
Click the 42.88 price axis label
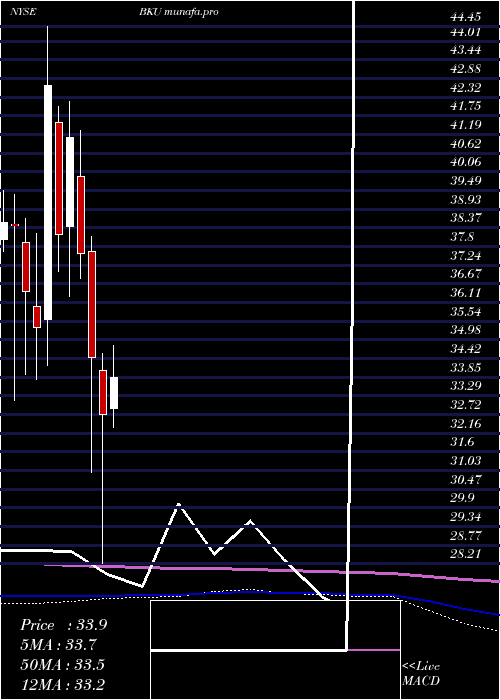pos(466,69)
